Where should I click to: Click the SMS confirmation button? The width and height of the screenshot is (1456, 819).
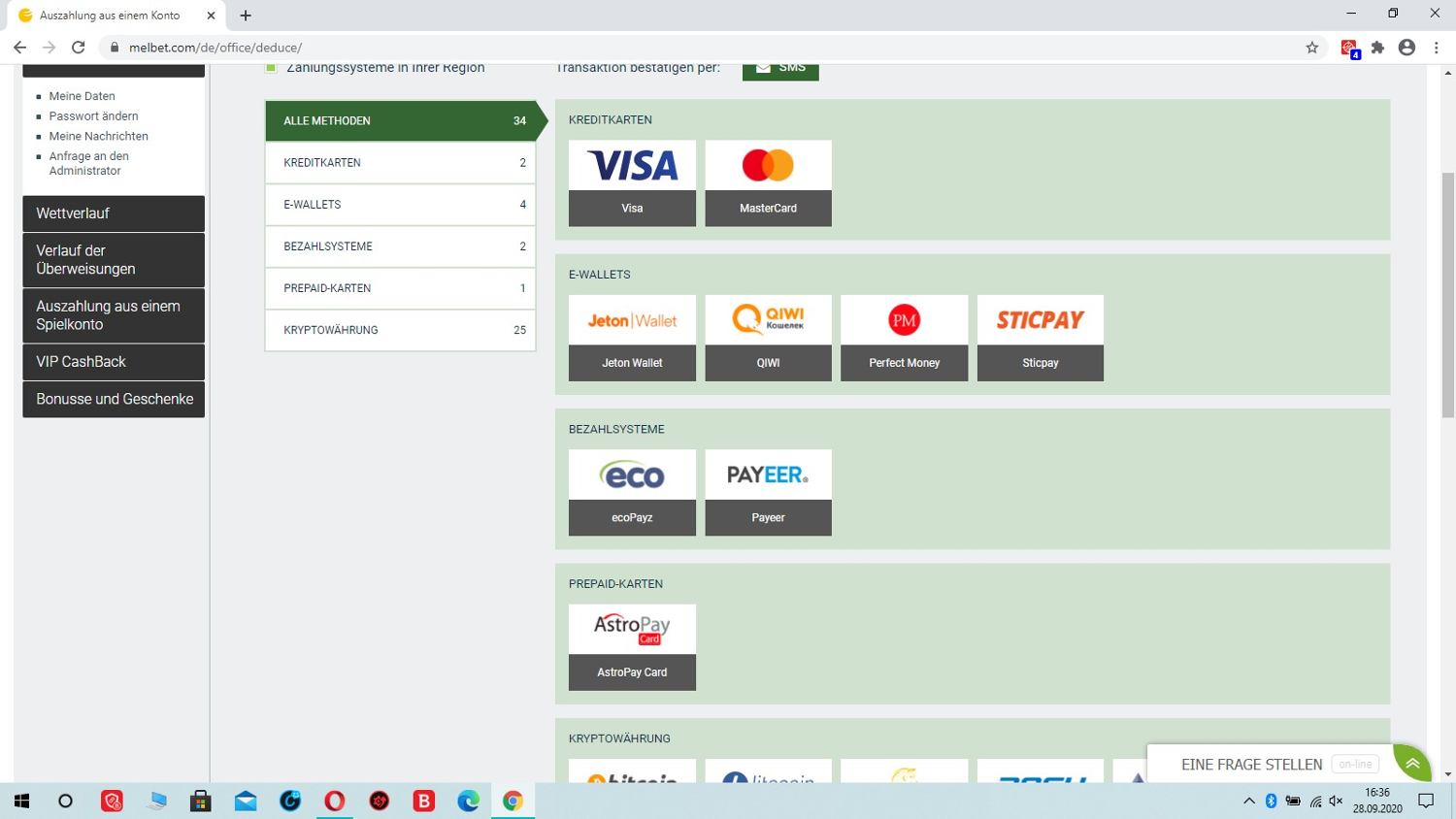pyautogui.click(x=780, y=70)
